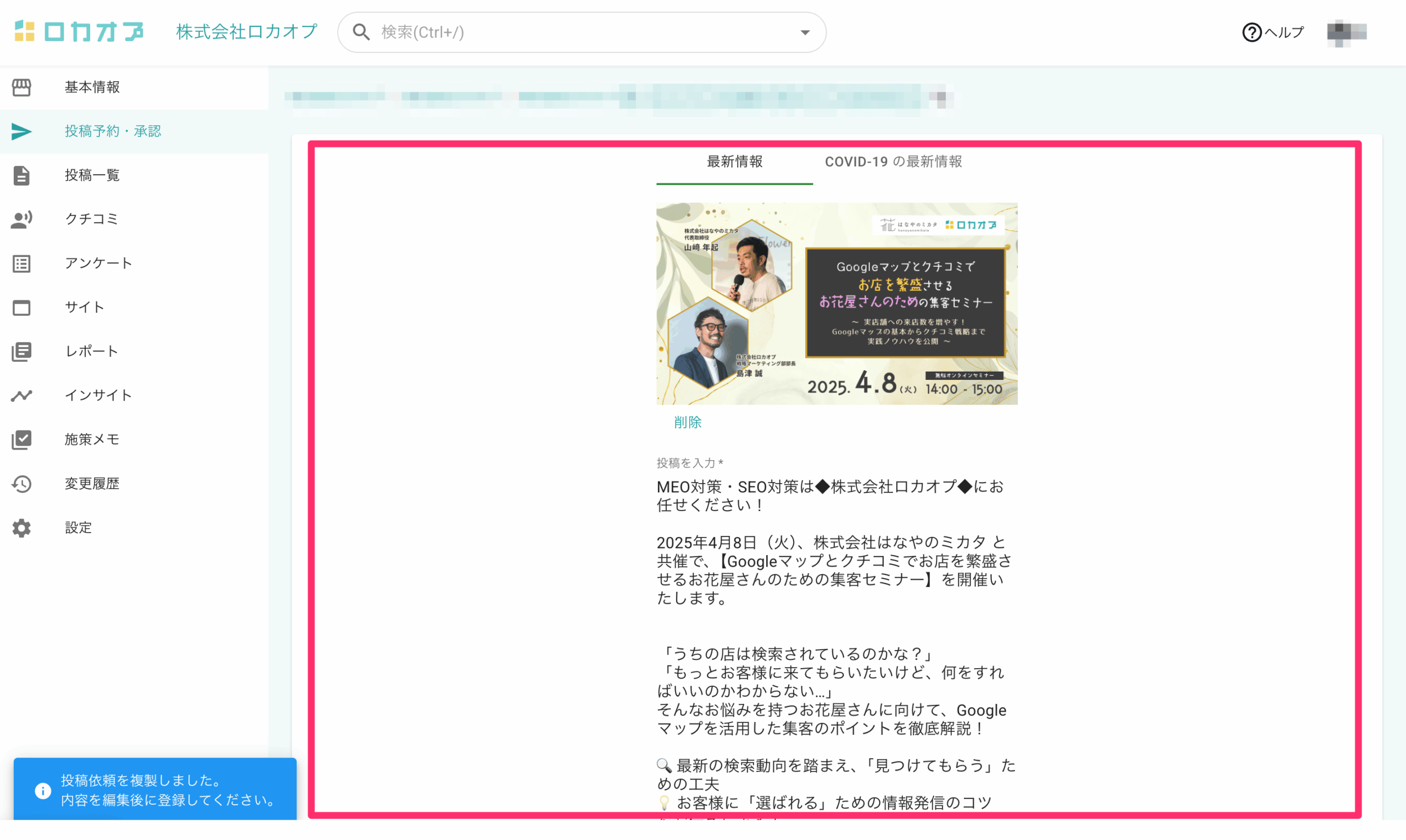Click the 削除 link under image
The image size is (1406, 840).
click(x=688, y=422)
